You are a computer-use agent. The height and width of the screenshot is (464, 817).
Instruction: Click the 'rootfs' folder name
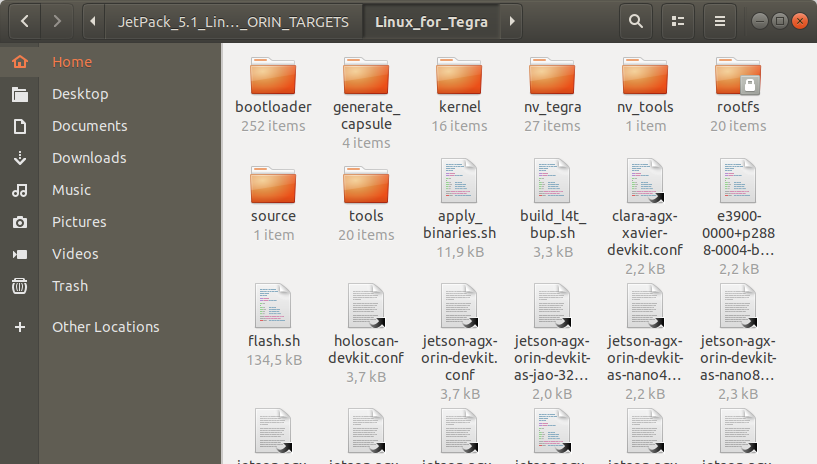pos(738,107)
